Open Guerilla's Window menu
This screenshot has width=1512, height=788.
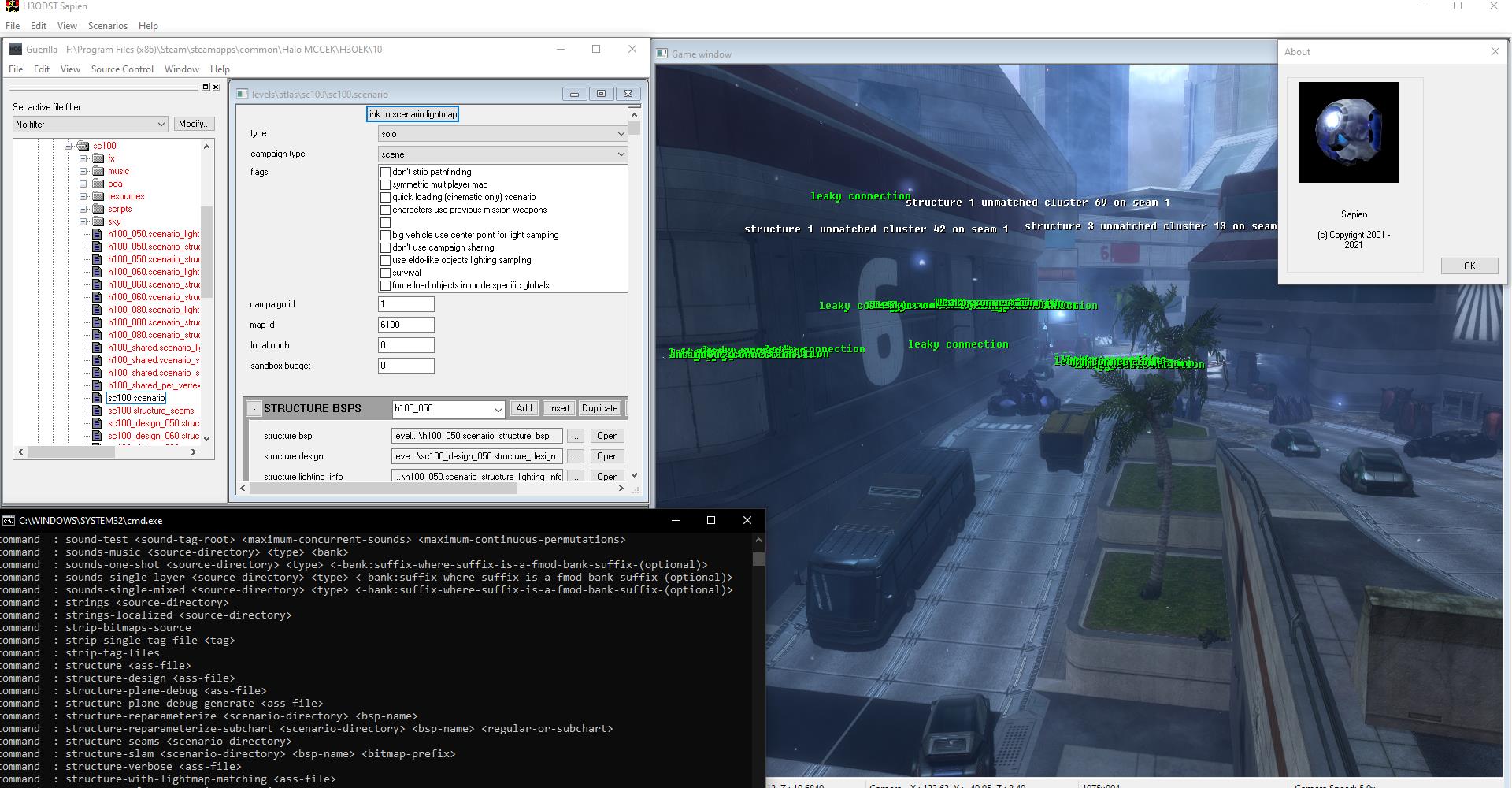(182, 69)
